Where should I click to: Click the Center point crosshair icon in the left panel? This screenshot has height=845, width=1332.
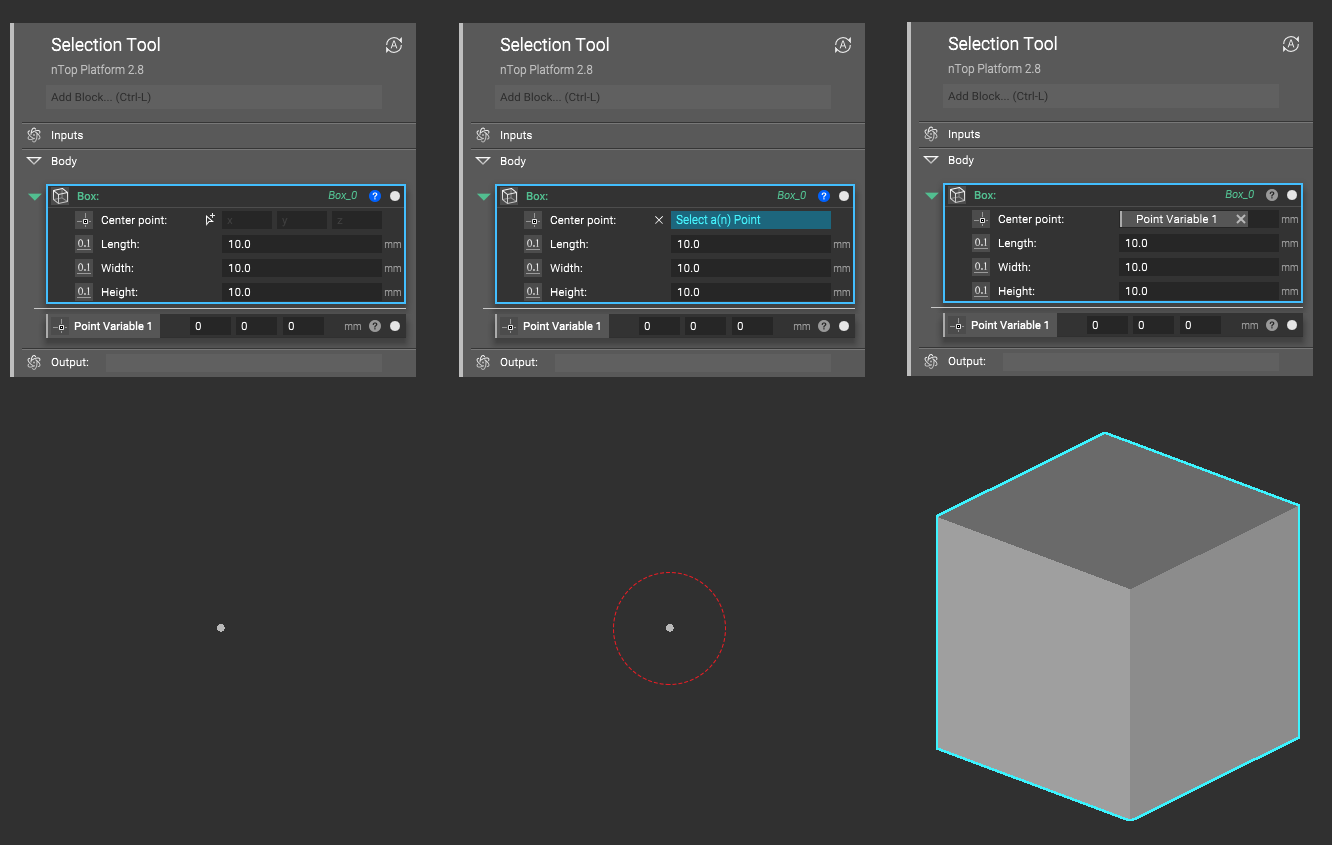tap(84, 220)
